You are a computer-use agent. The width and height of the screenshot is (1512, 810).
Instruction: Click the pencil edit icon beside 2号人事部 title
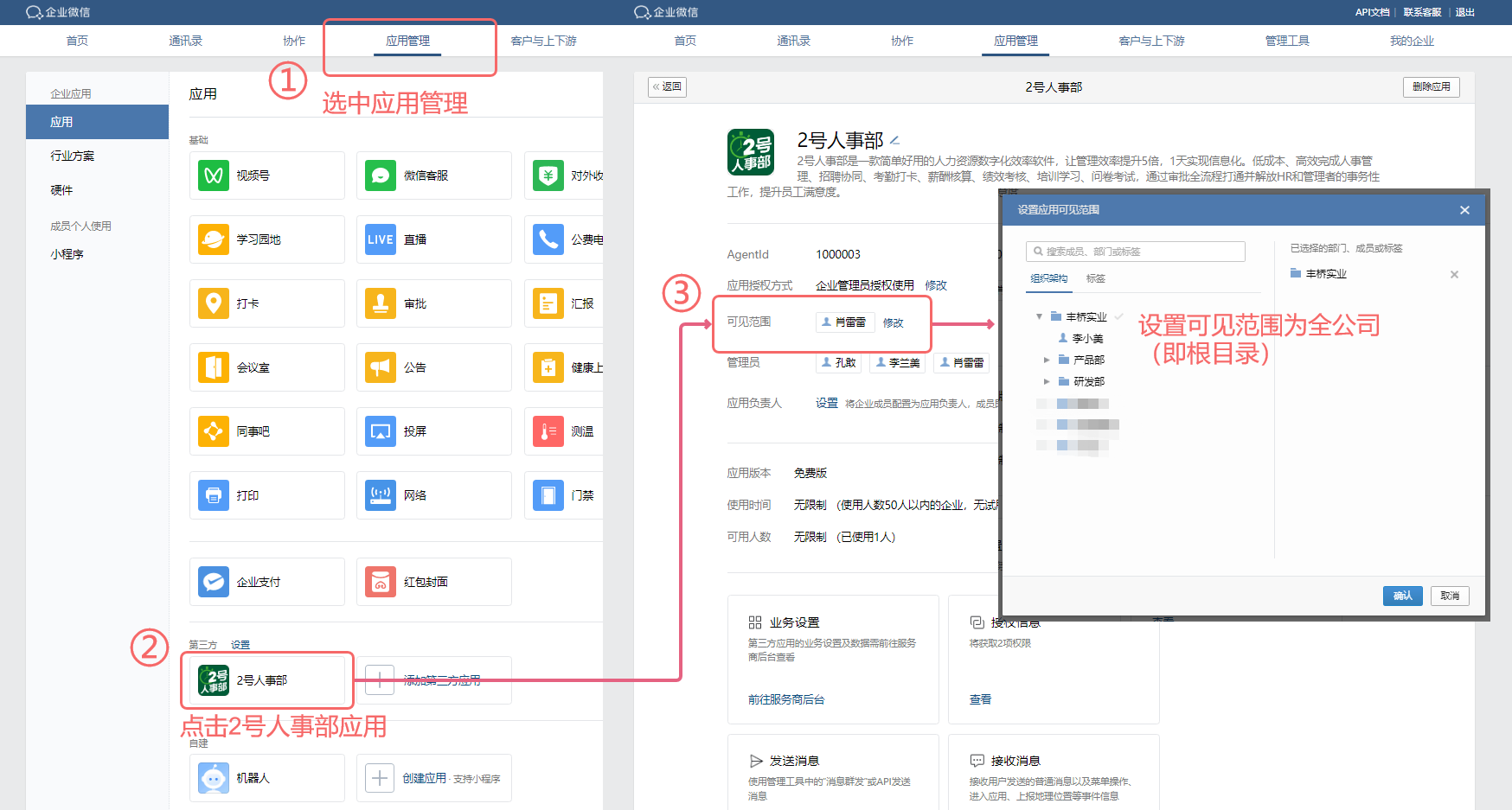coord(895,140)
